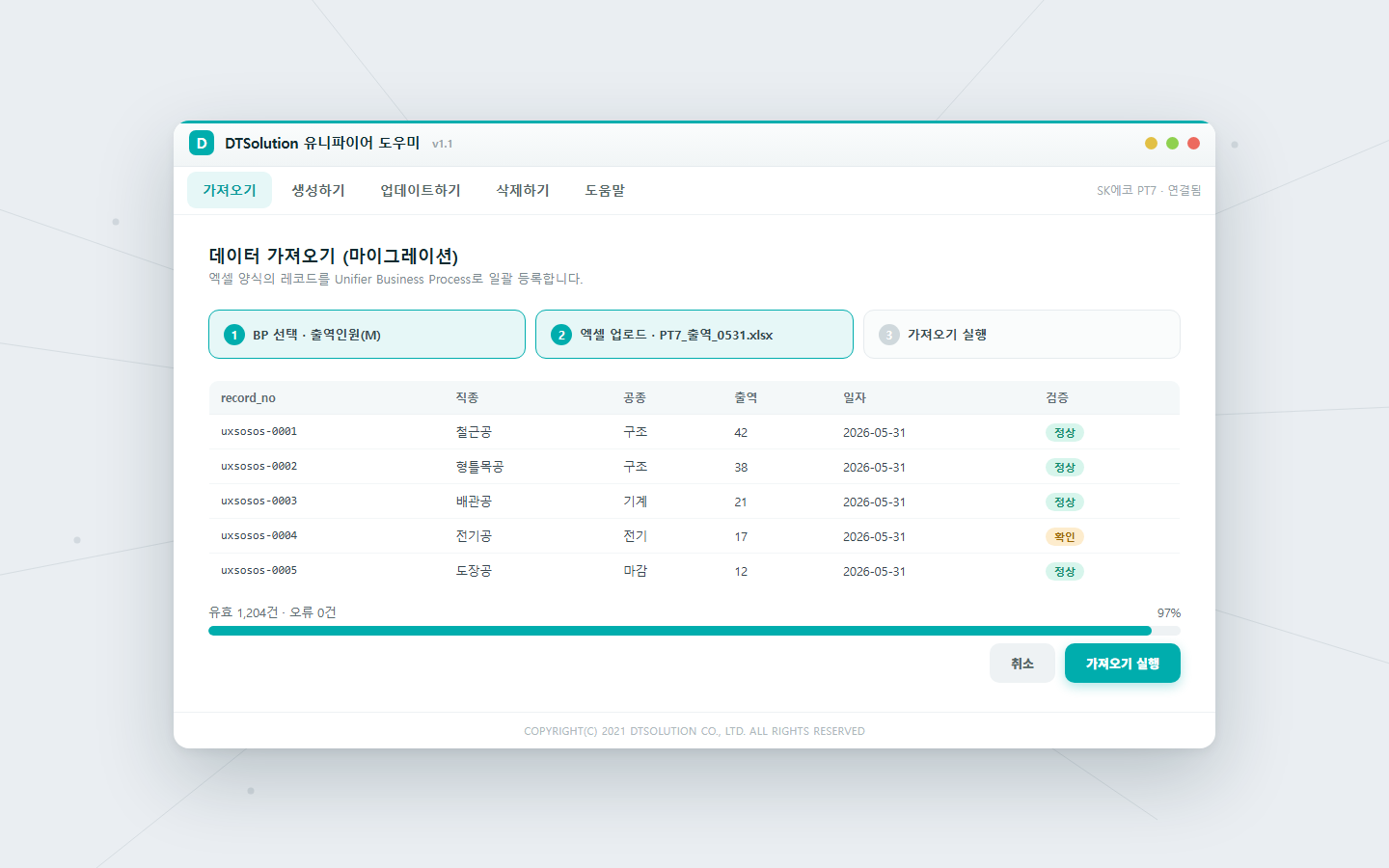Click the greyed step number 3 circle

[889, 335]
